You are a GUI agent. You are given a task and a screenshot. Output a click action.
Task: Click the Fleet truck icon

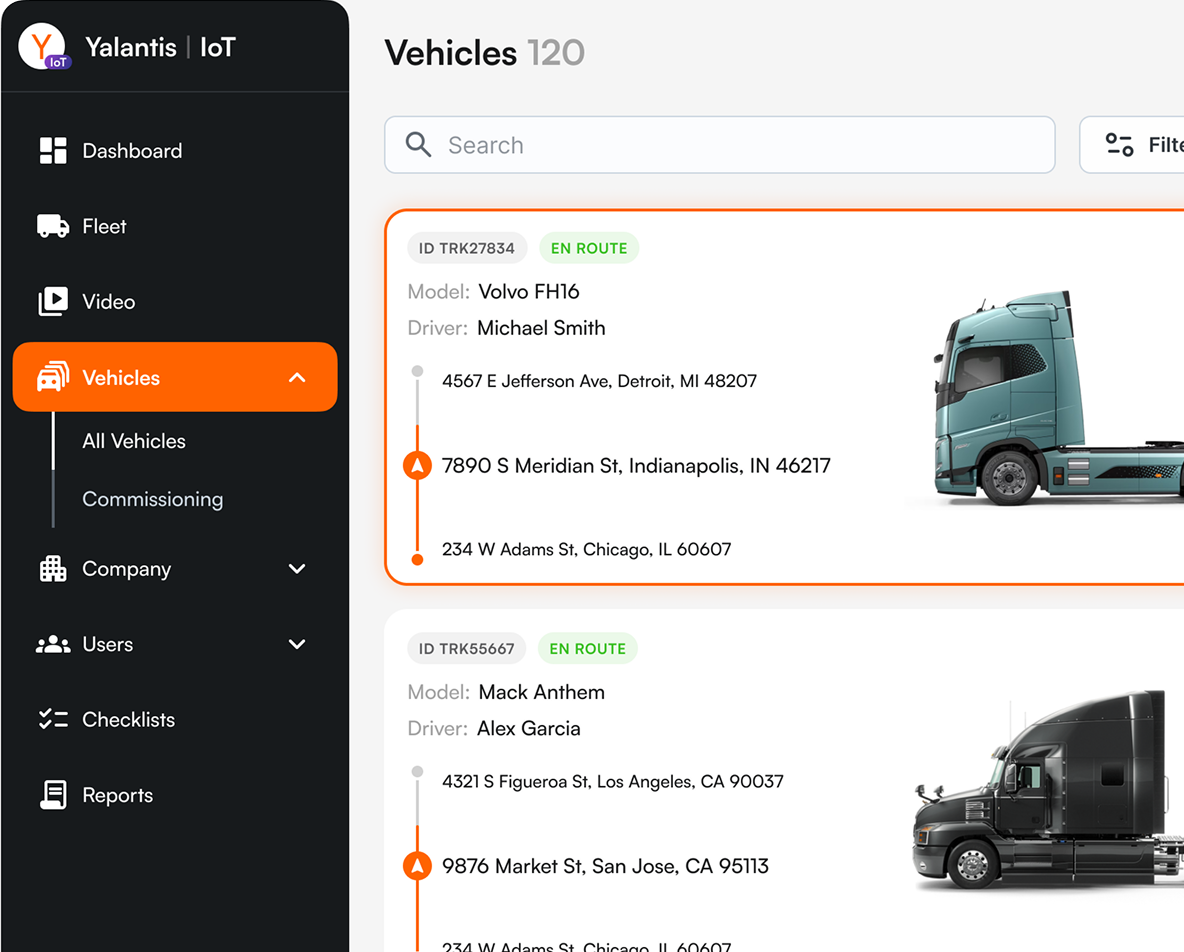click(53, 226)
